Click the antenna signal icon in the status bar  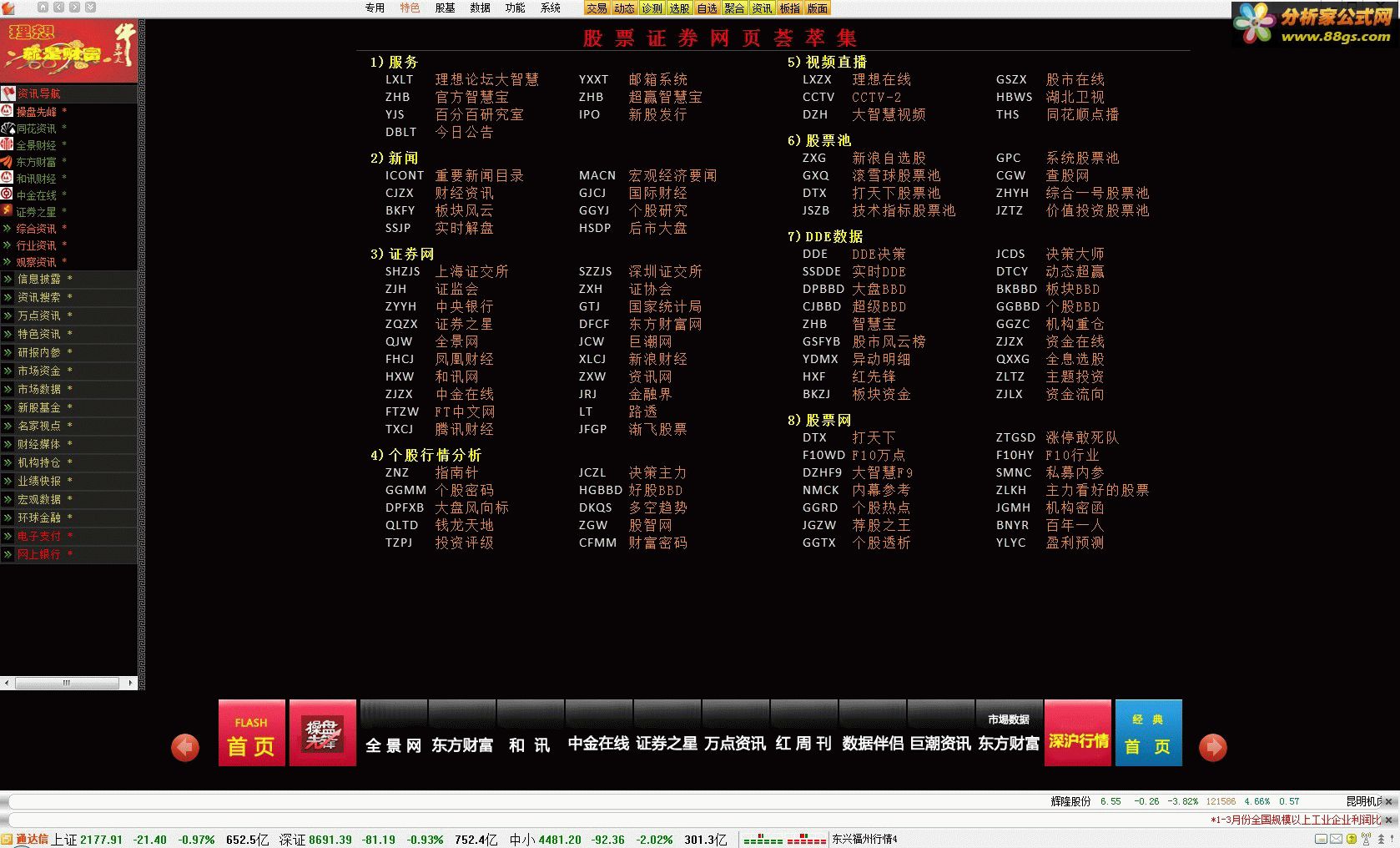coord(1366,839)
